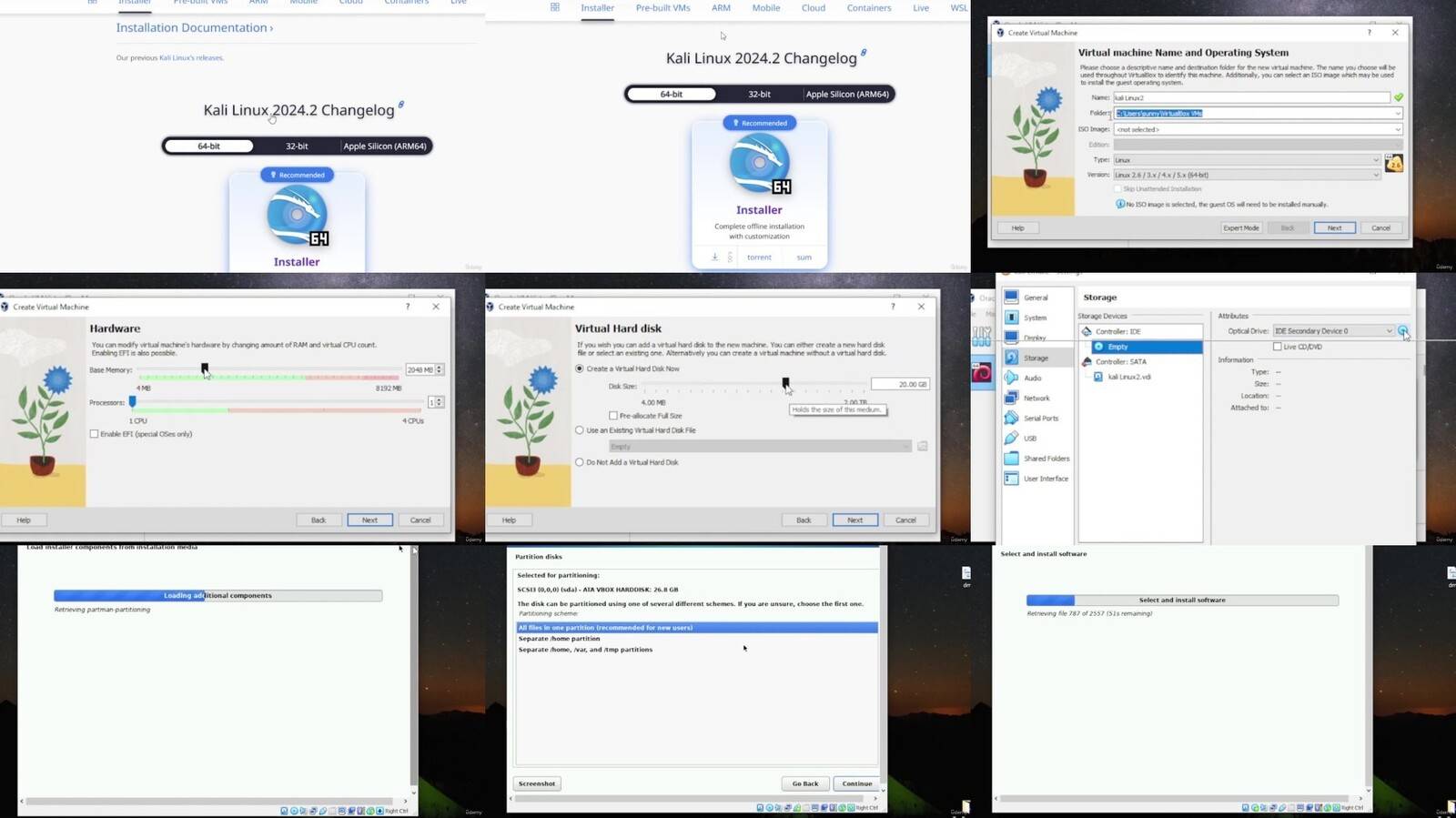Open the Folder path dropdown
1456x818 pixels.
click(1398, 114)
